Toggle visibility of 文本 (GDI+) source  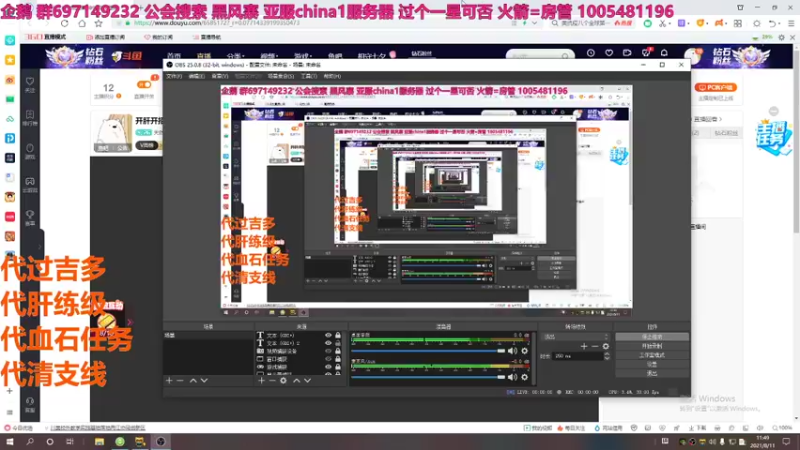pyautogui.click(x=328, y=335)
